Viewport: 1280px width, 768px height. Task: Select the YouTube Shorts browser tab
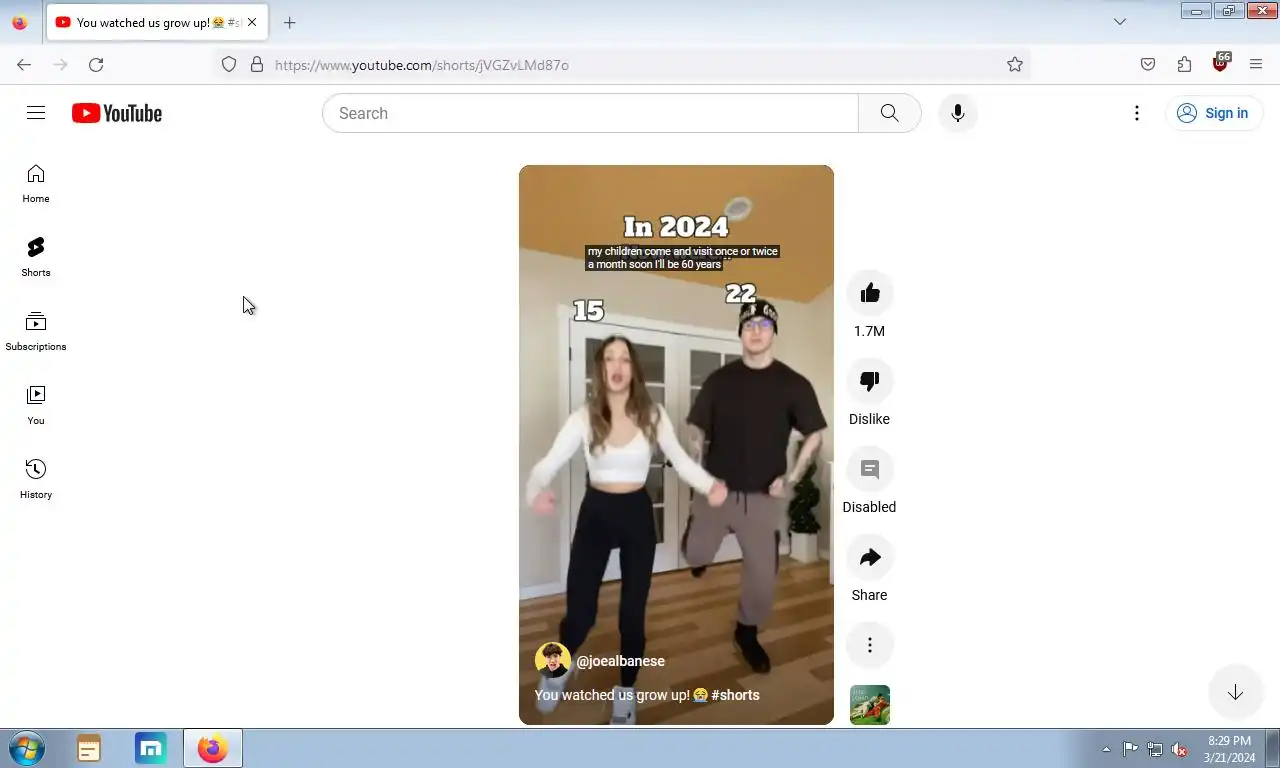point(157,22)
